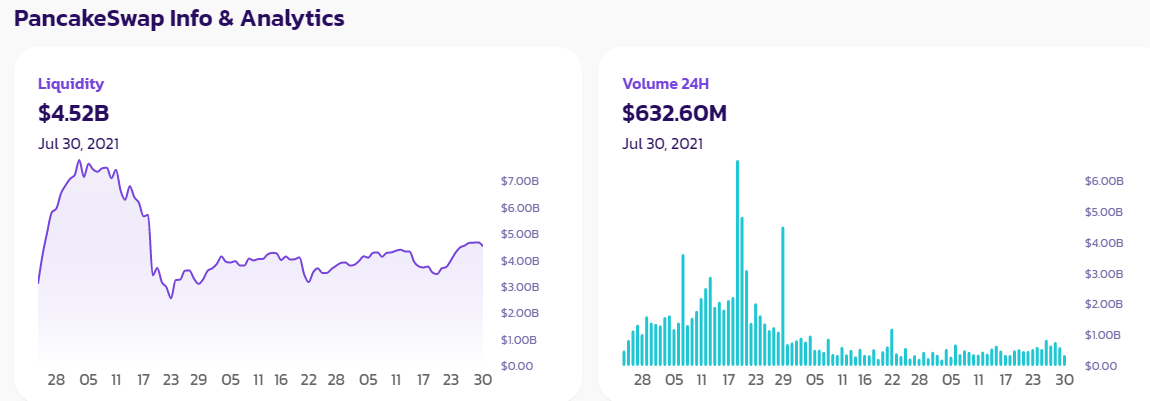This screenshot has height=401, width=1150.
Task: Click the PancakeSwap Info & Analytics heading
Action: [180, 18]
